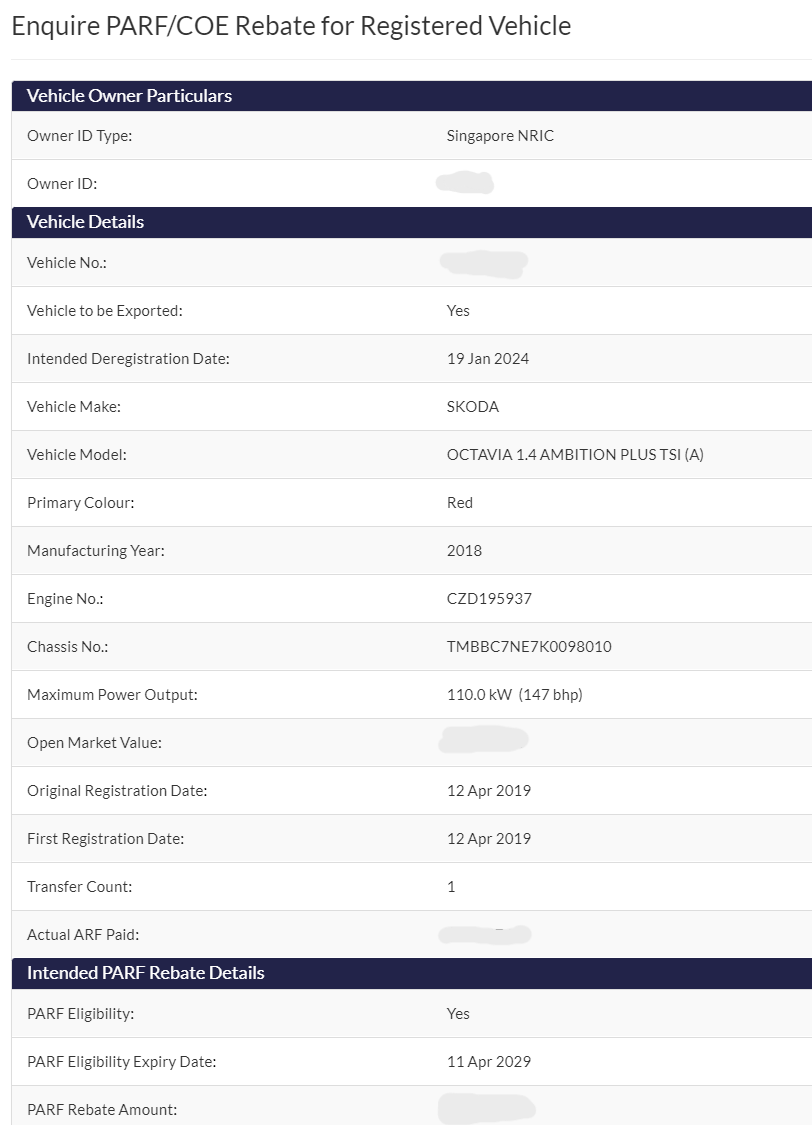Click the 11 Apr 2029 PARF expiry date
Image resolution: width=812 pixels, height=1125 pixels.
coord(488,1062)
